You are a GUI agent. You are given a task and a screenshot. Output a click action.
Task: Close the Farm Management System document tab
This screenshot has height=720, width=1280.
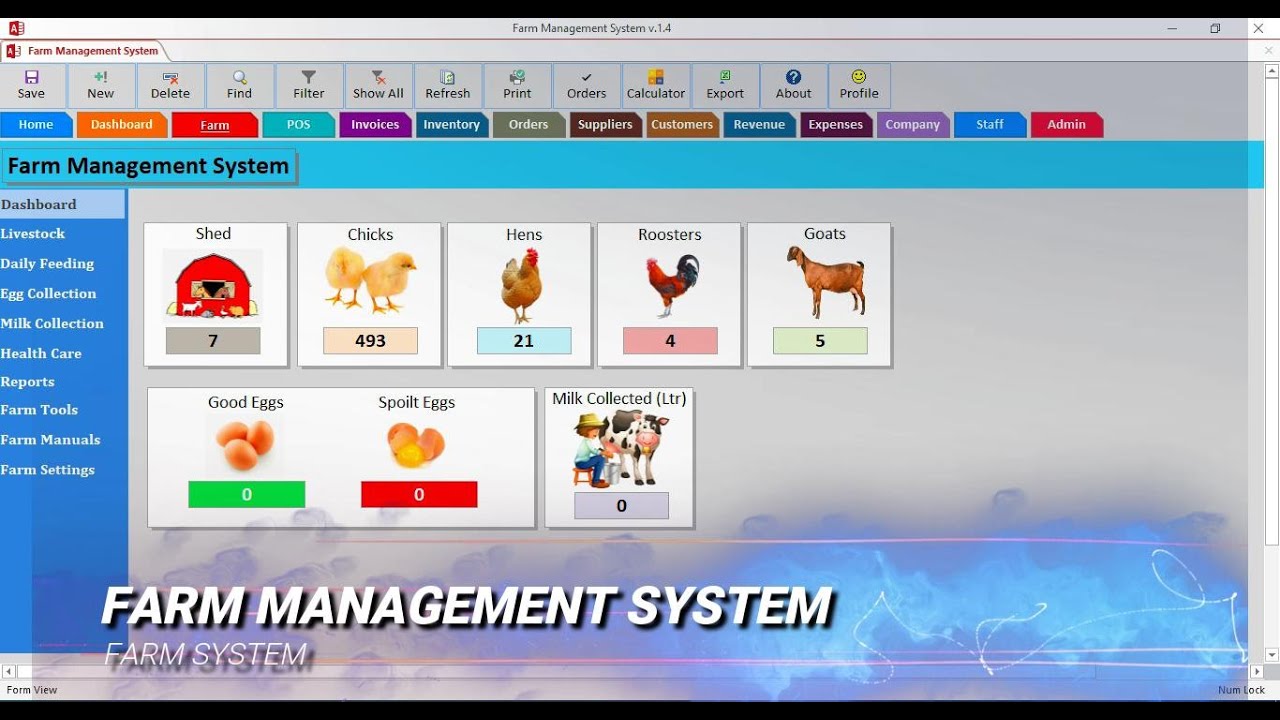[1269, 50]
